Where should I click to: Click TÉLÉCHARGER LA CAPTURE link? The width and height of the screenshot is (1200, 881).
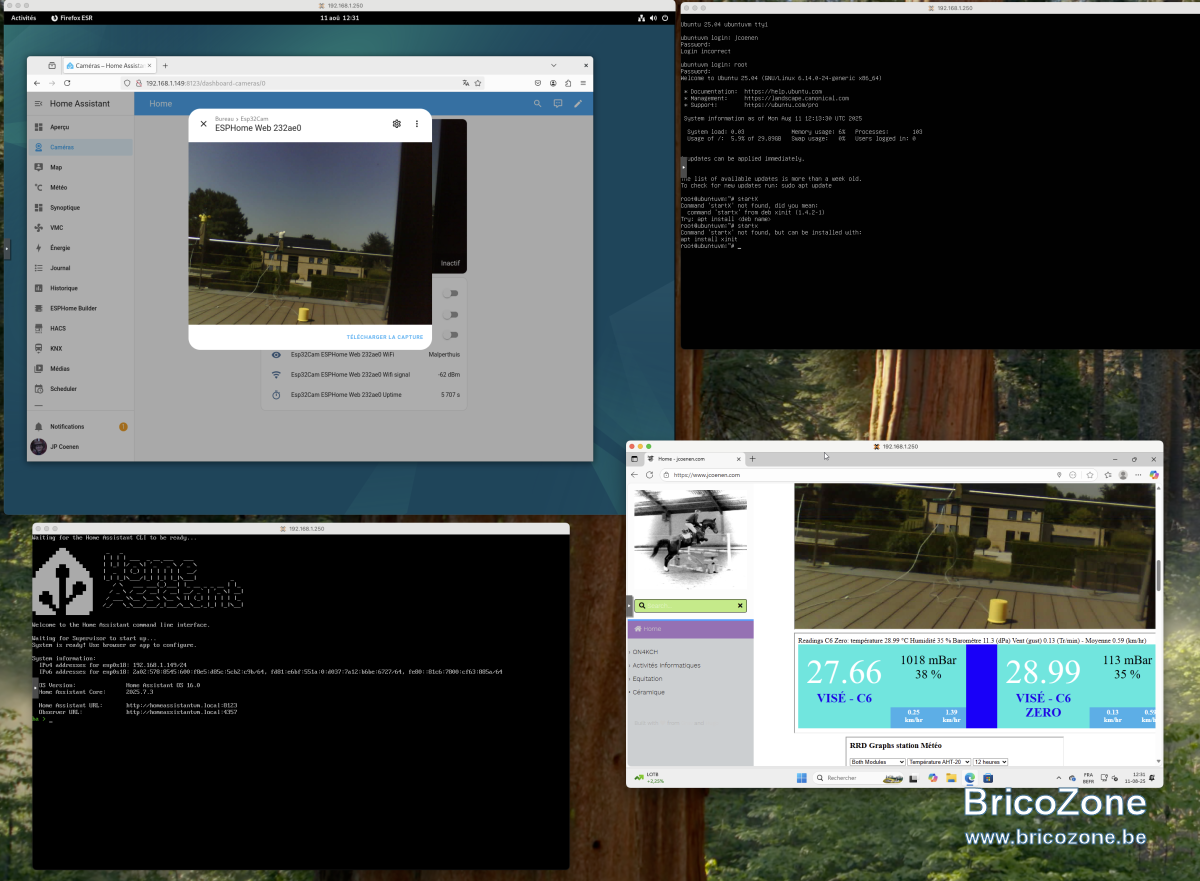(x=385, y=337)
